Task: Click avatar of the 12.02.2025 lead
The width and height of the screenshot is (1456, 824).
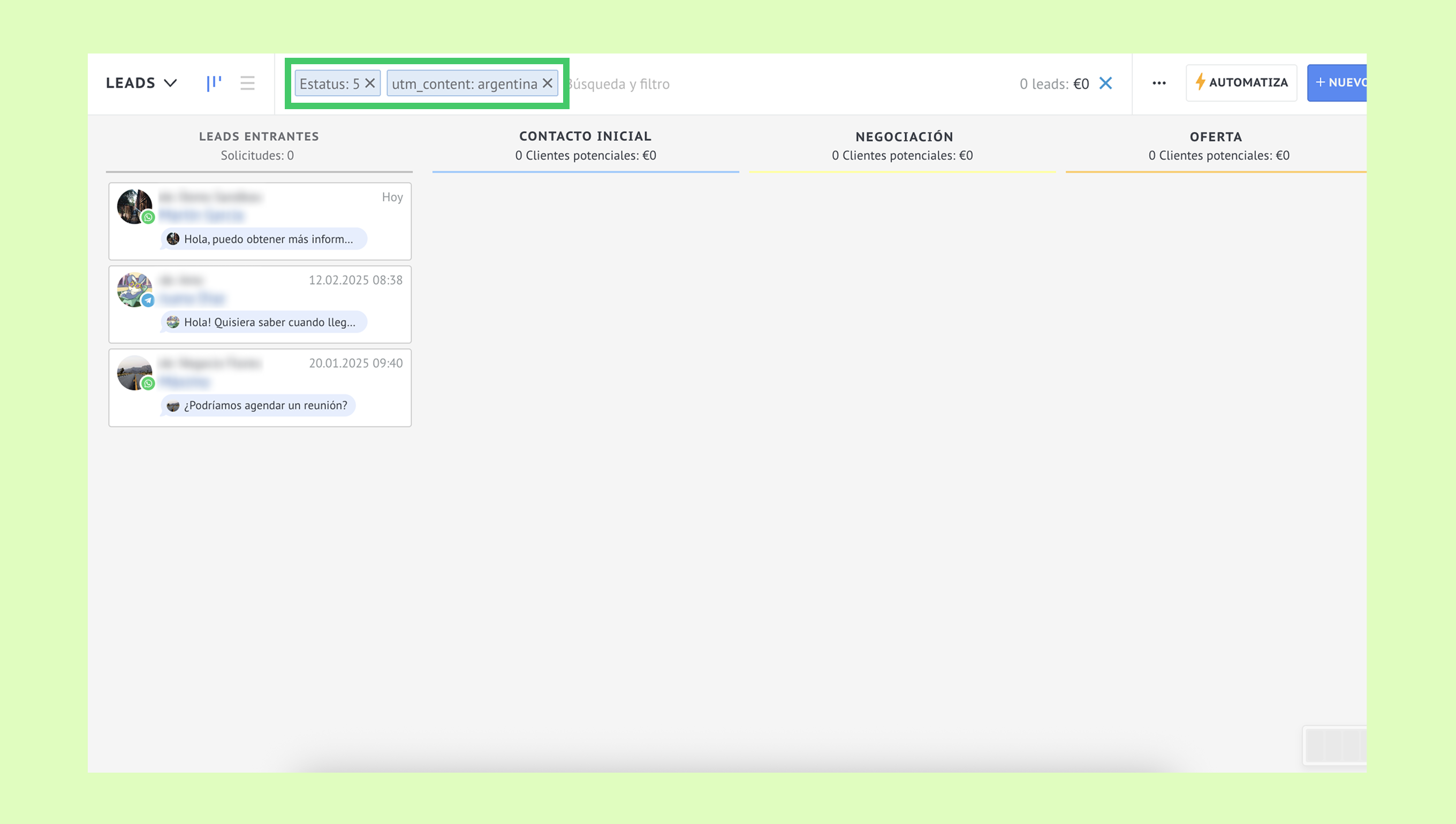Action: click(135, 290)
